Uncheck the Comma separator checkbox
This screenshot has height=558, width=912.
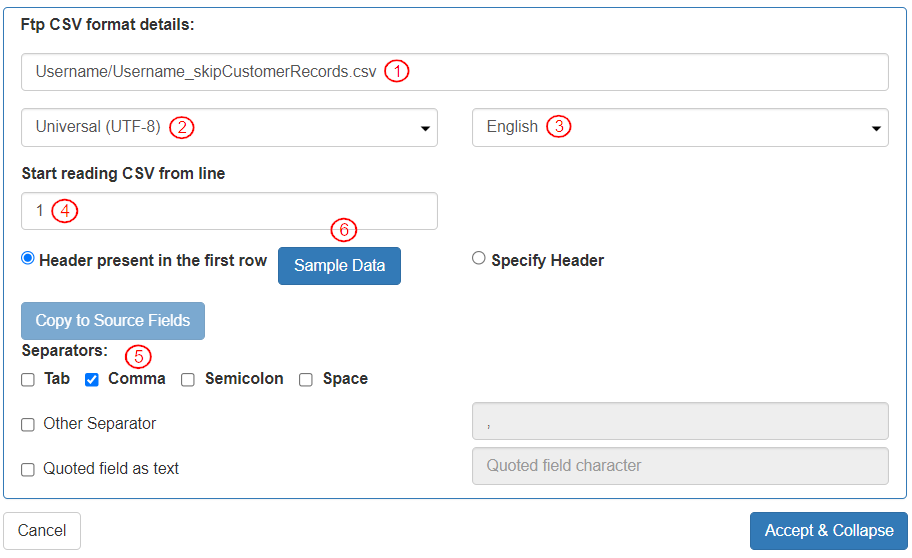[x=92, y=380]
